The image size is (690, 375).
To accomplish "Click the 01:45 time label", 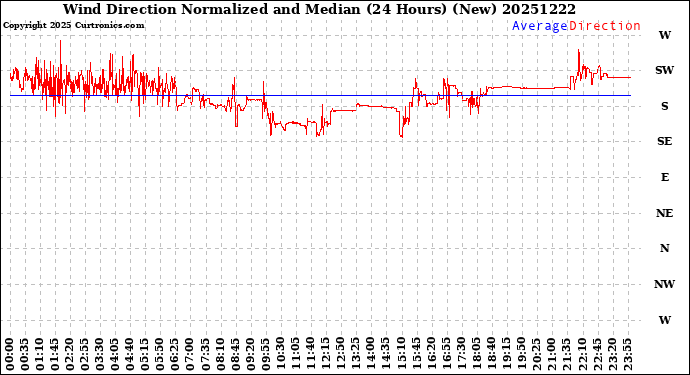I will [x=55, y=355].
